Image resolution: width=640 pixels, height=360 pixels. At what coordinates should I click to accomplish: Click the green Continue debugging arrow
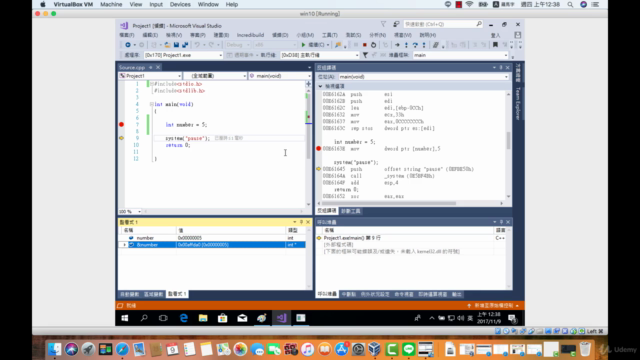click(x=303, y=45)
